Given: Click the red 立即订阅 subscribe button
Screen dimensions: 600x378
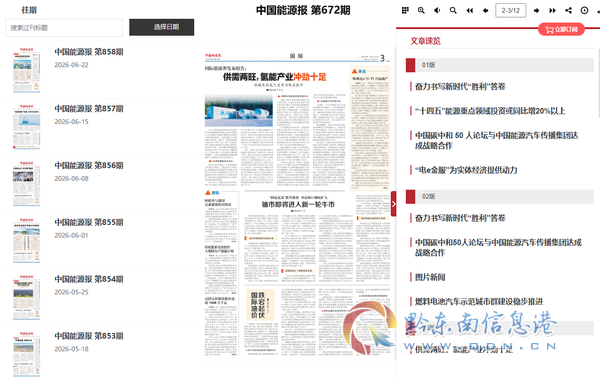Looking at the screenshot, I should (x=561, y=29).
